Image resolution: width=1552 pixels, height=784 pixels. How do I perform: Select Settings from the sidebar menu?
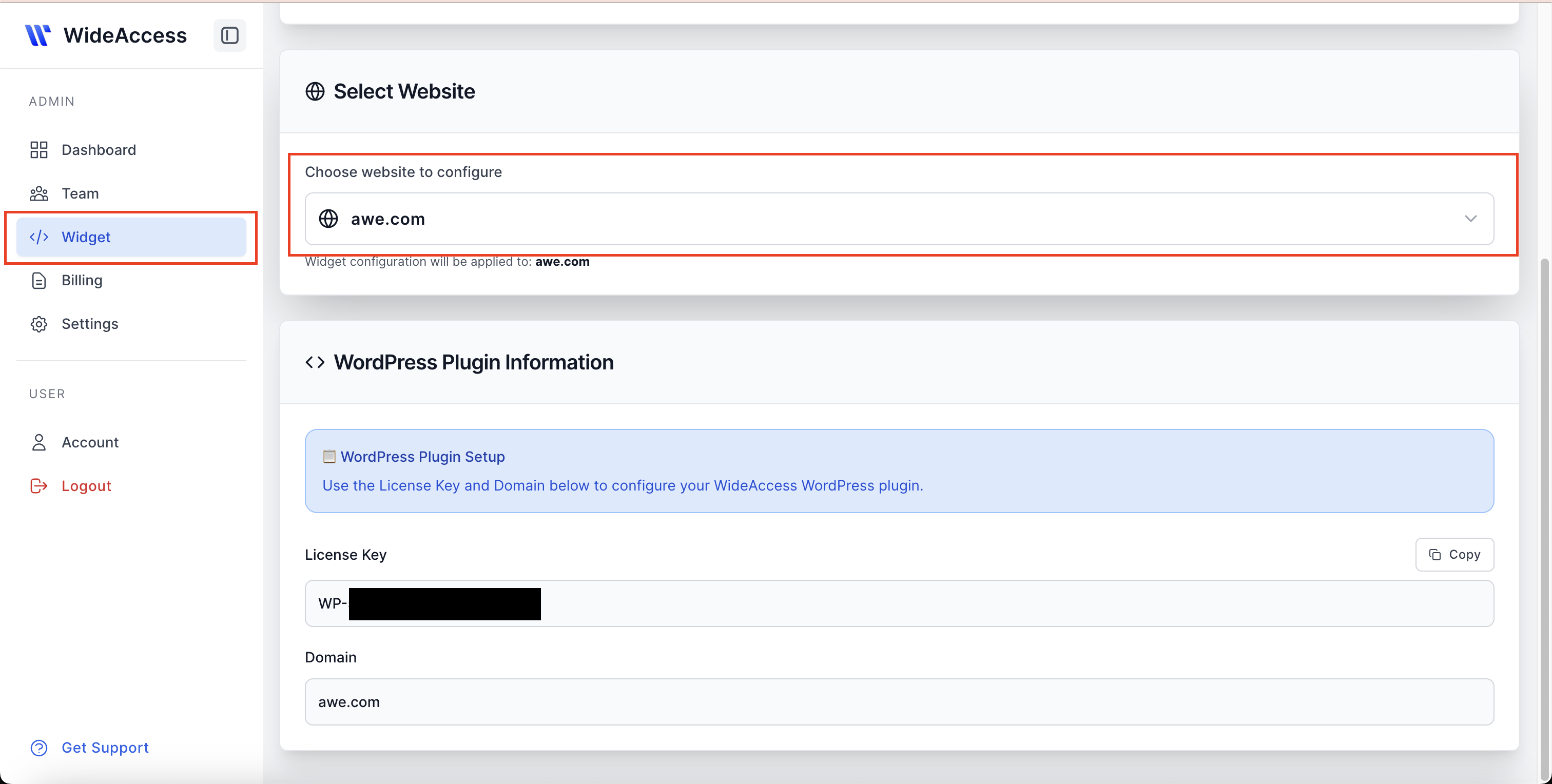coord(90,323)
